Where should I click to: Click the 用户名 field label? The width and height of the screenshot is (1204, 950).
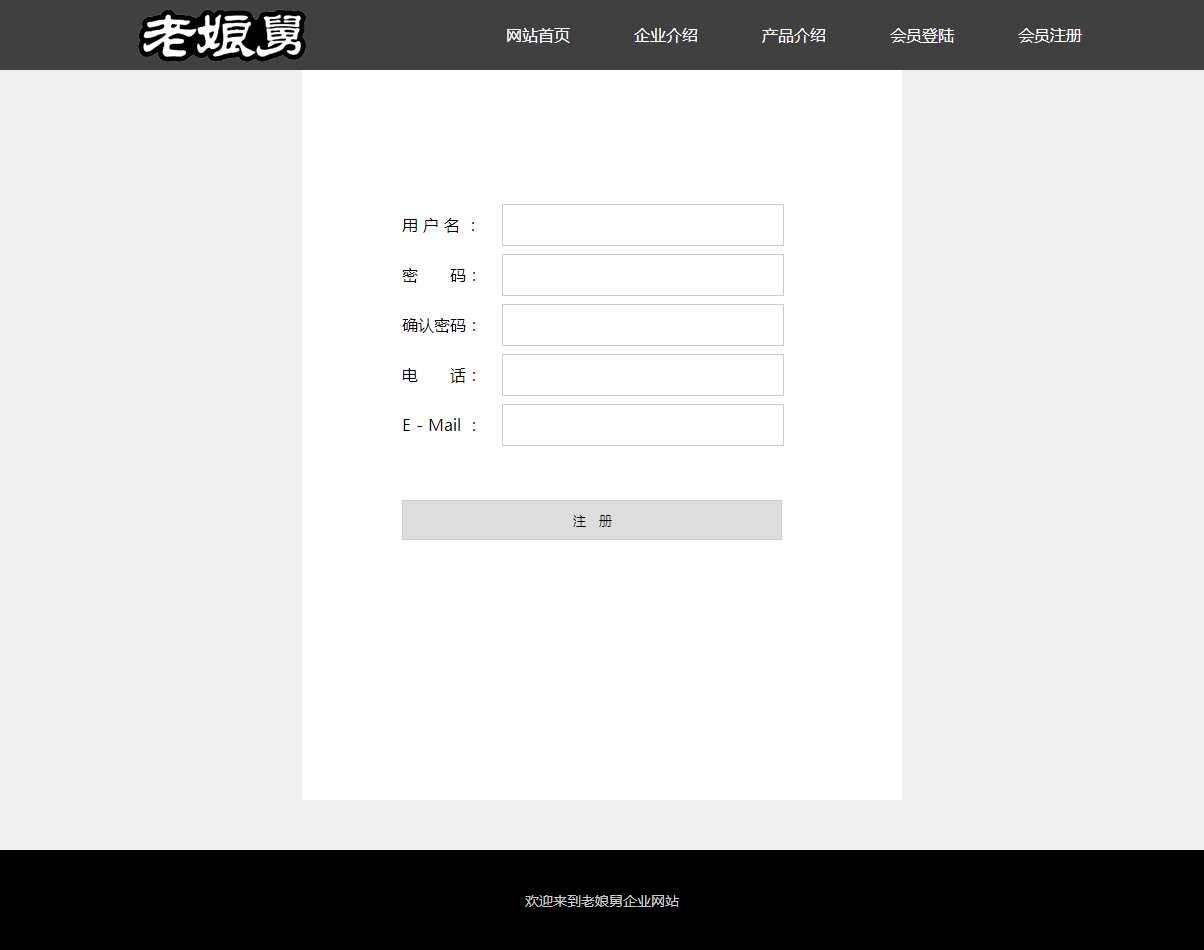[440, 226]
